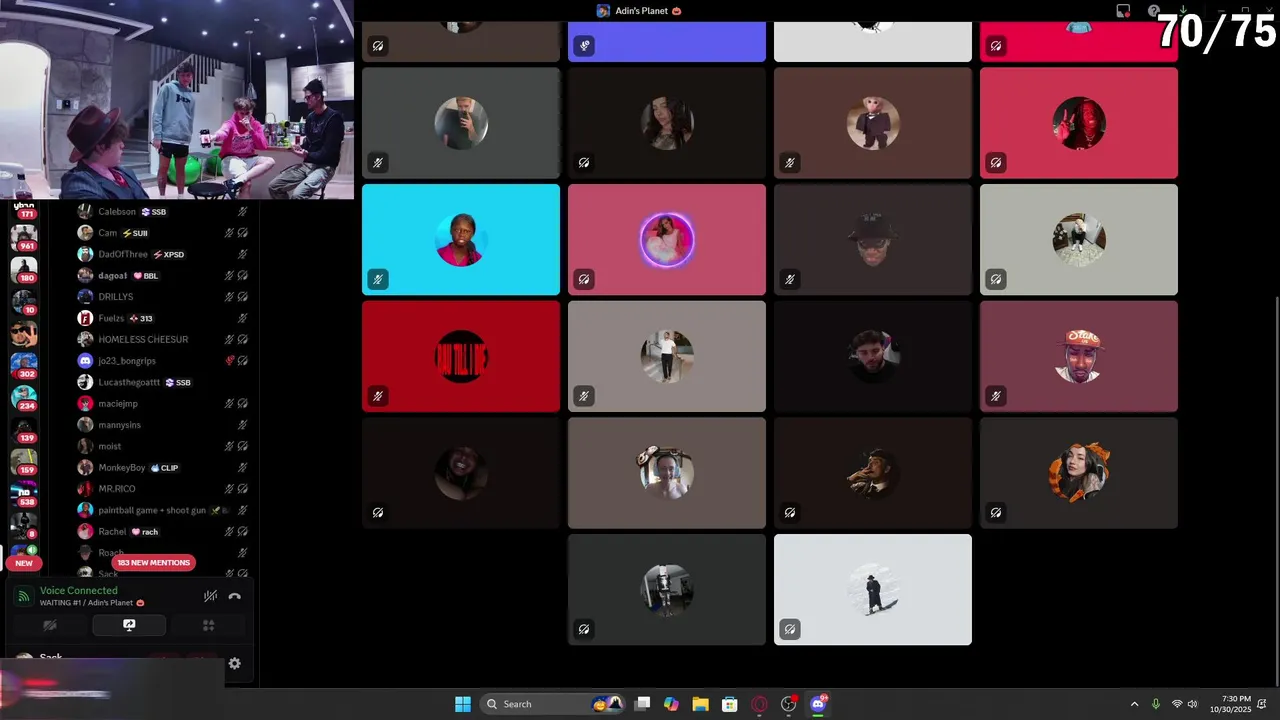Toggle noise suppression in voice panel

210,596
